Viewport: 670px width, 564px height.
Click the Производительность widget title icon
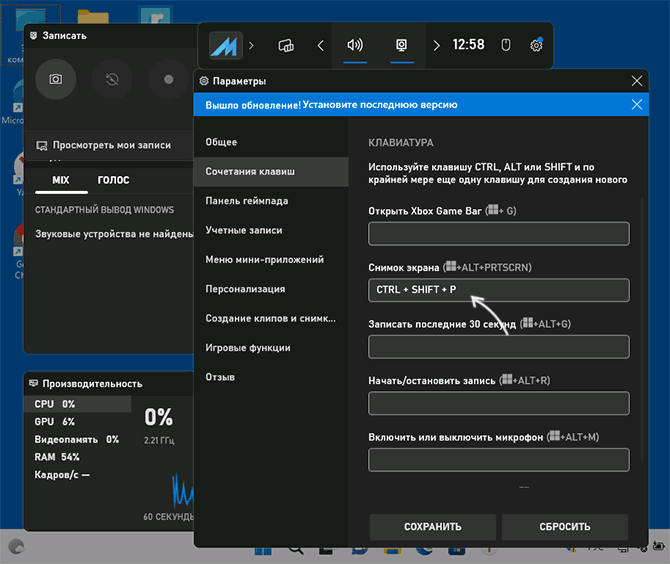pos(33,383)
